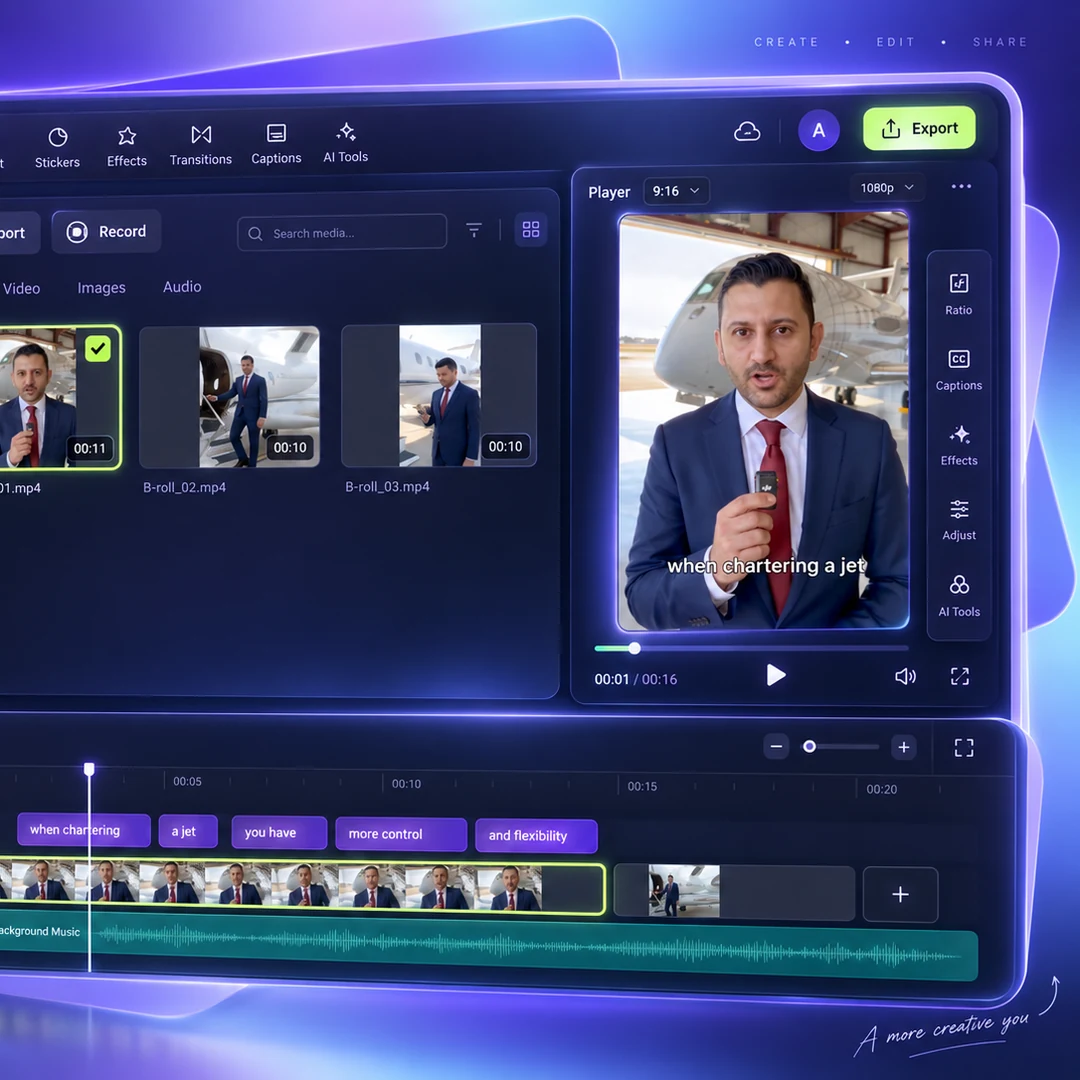Expand the player to fullscreen

coord(959,676)
